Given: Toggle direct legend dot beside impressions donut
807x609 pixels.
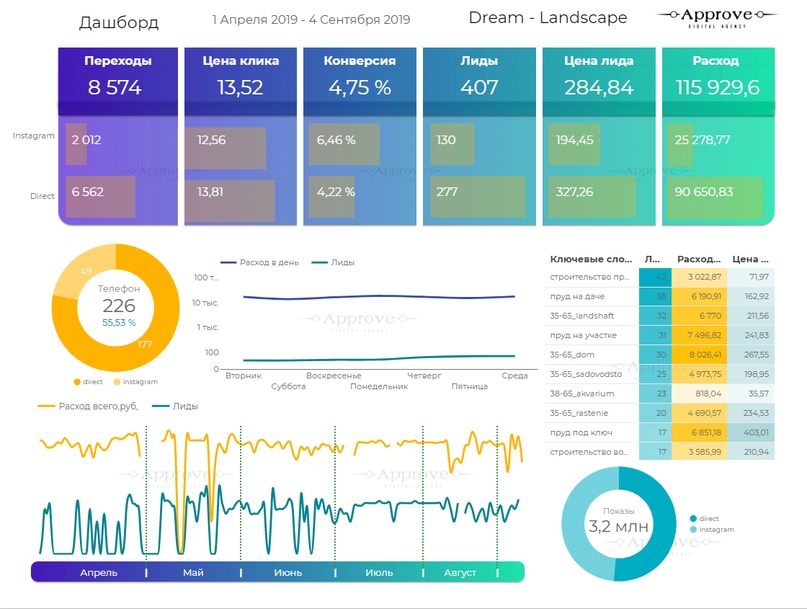Looking at the screenshot, I should pos(693,519).
